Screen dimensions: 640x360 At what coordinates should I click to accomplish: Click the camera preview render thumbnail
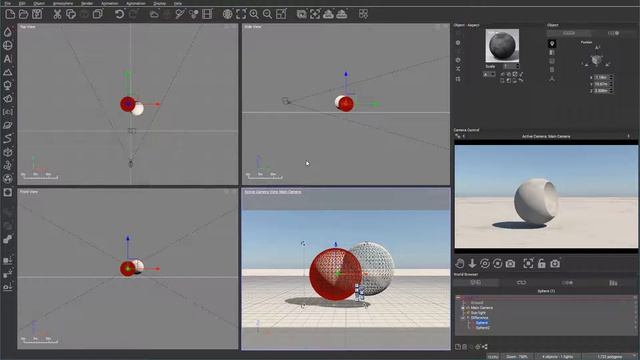(x=546, y=196)
